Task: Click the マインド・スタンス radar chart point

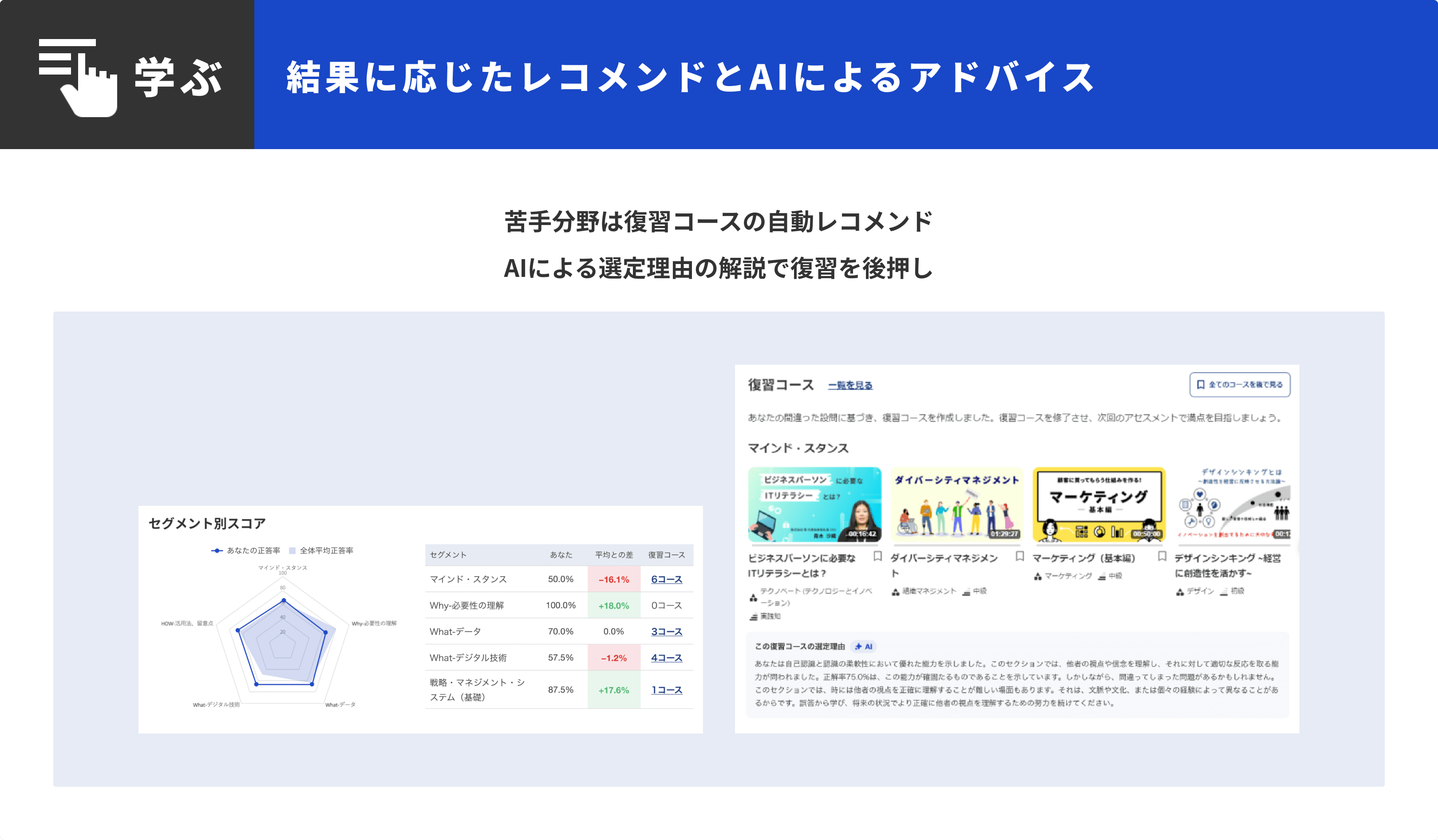Action: point(284,600)
